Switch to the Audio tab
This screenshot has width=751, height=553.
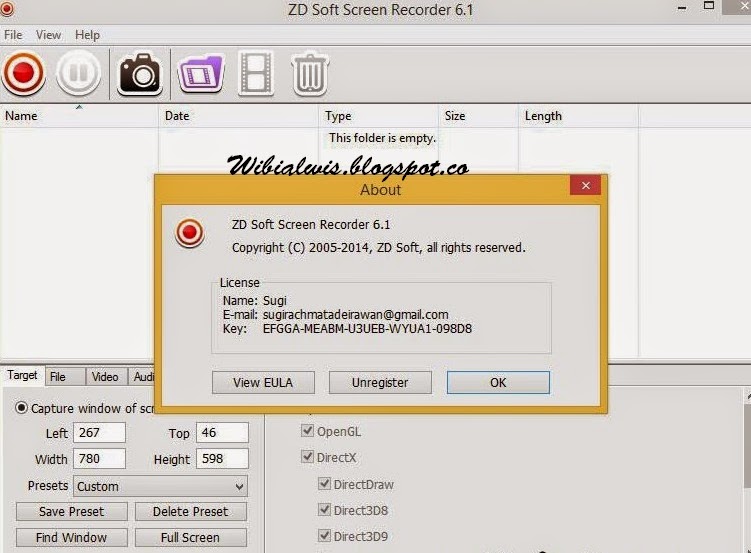point(143,377)
